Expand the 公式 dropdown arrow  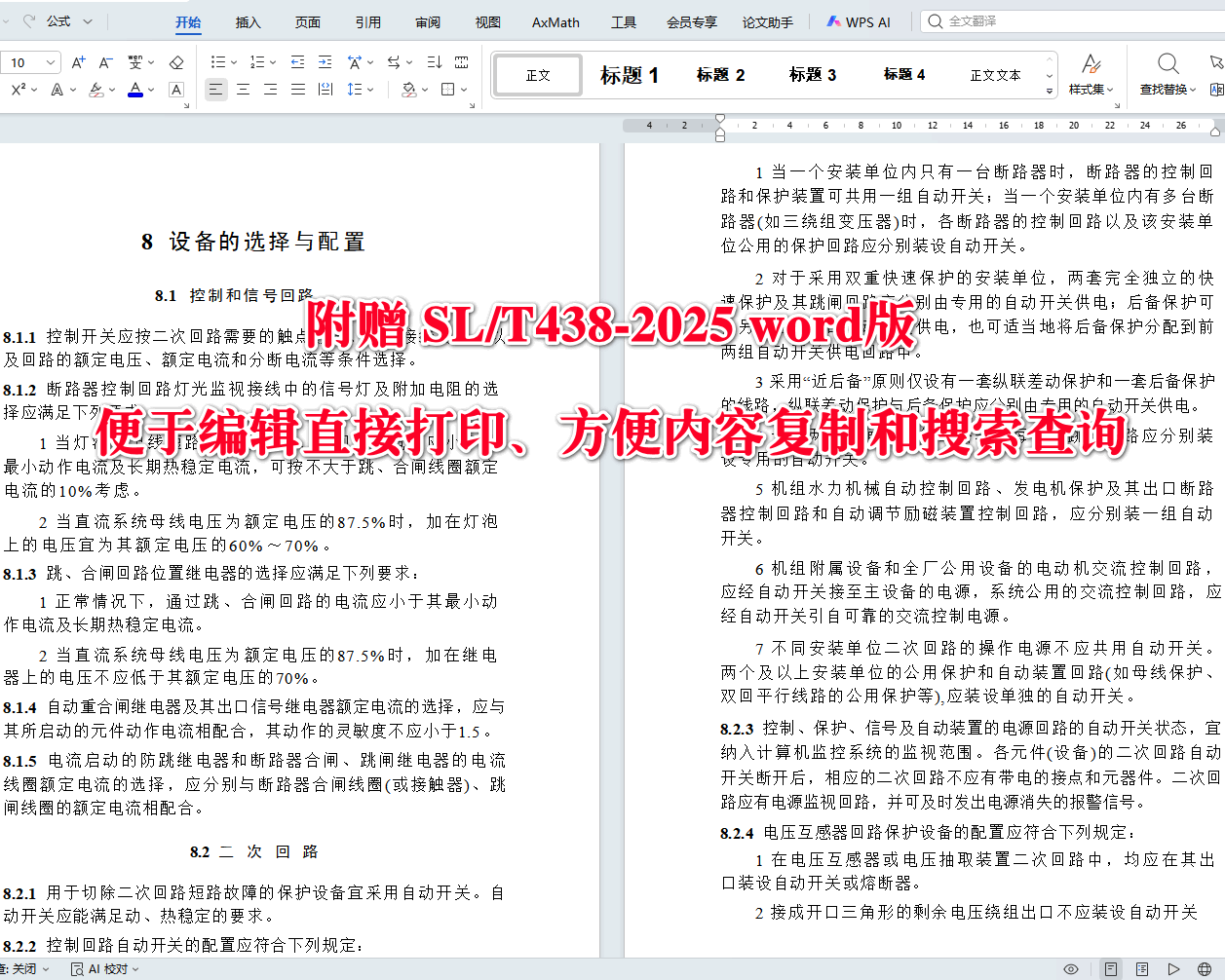tap(88, 21)
